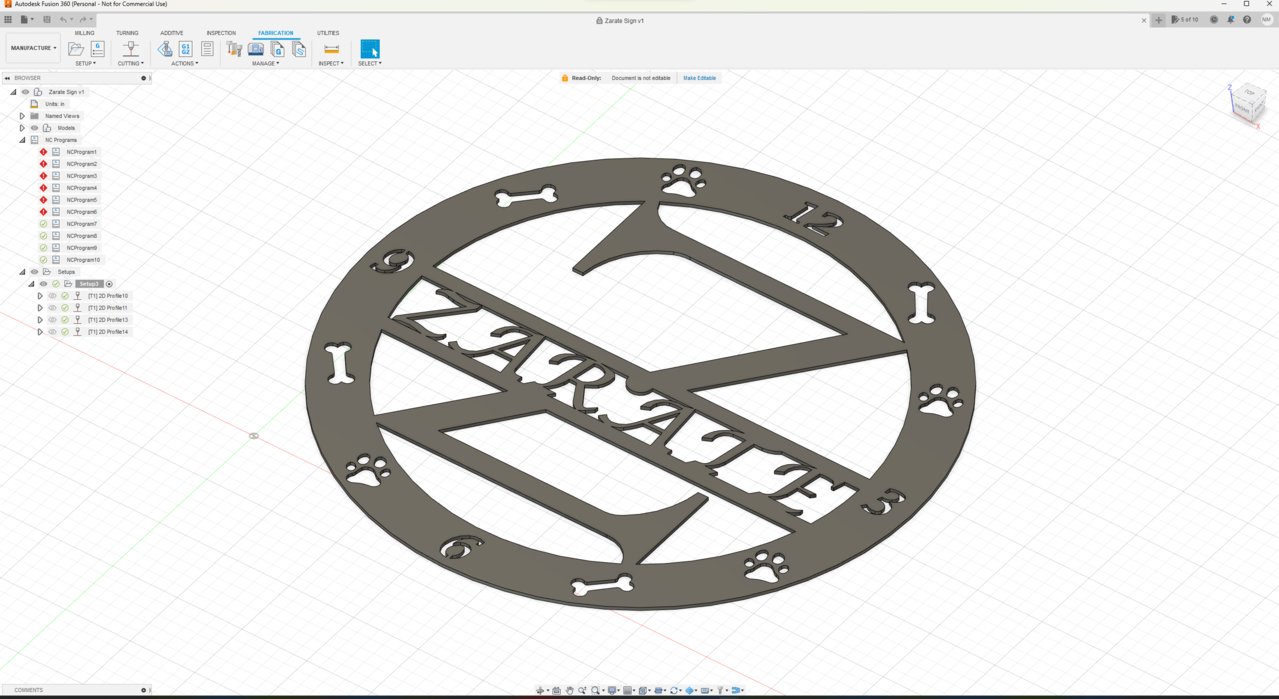
Task: Switch to the UTILITIES tab
Action: [x=328, y=33]
